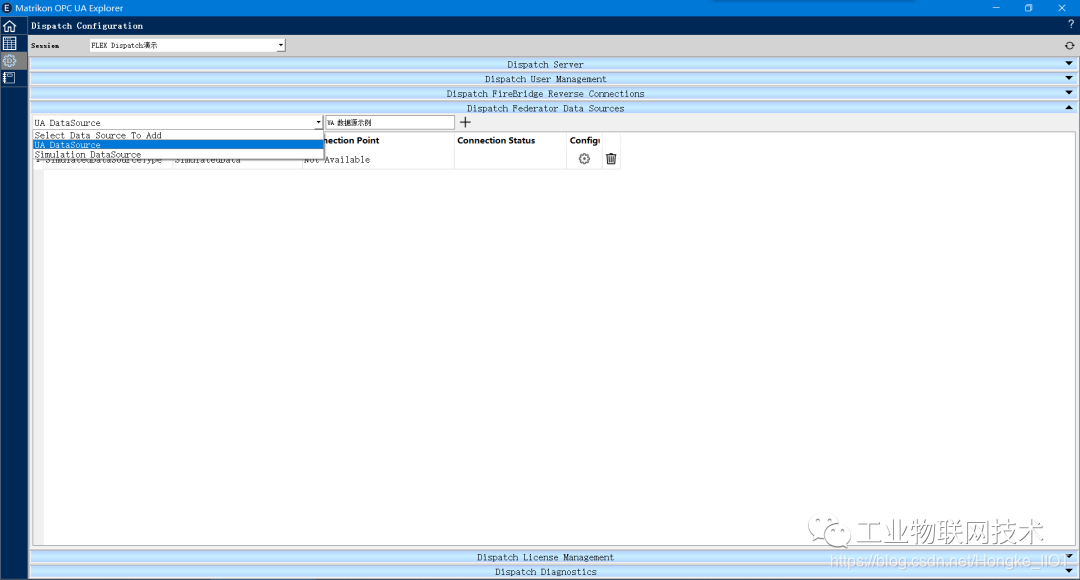Collapse Dispatch Federator Data Sources section
1080x580 pixels.
coord(552,108)
